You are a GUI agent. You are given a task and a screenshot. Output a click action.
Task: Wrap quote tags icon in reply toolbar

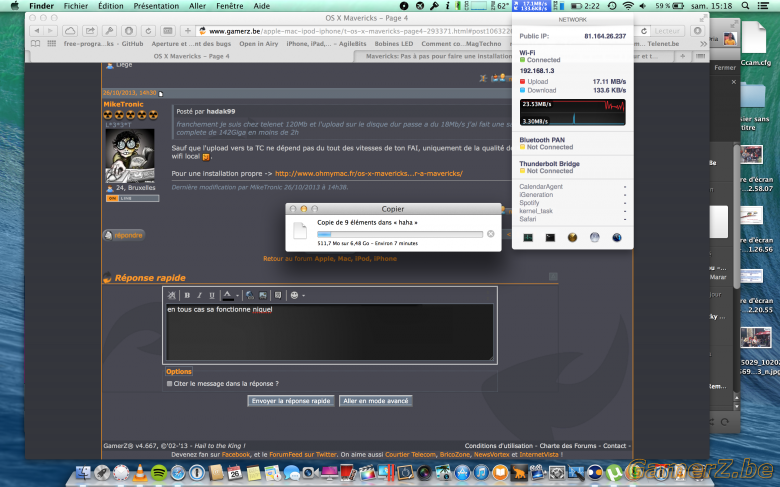pos(278,295)
